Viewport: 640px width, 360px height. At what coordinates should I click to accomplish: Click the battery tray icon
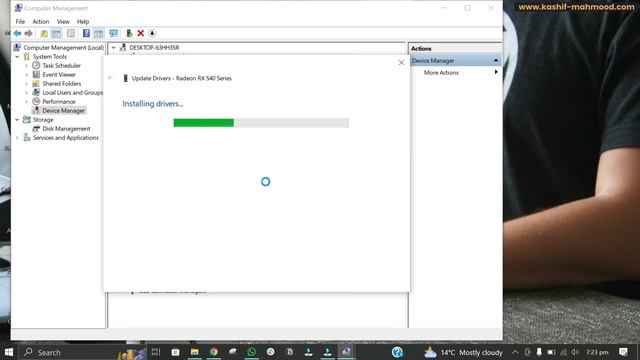pyautogui.click(x=551, y=352)
